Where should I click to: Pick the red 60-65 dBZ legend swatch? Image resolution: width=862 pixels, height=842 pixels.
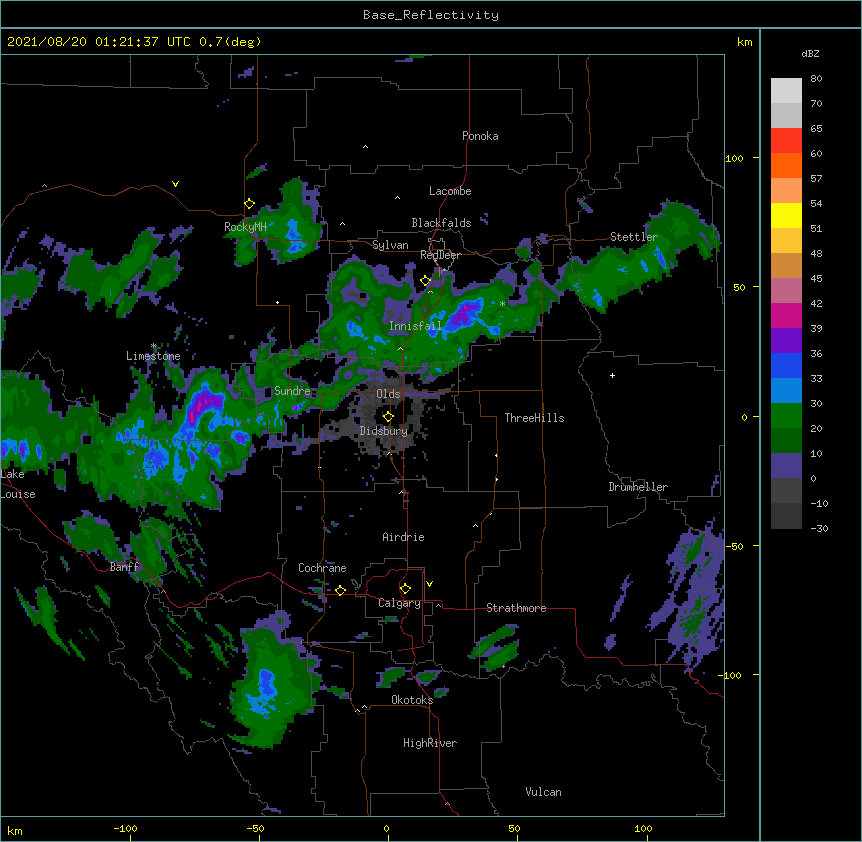tap(786, 140)
